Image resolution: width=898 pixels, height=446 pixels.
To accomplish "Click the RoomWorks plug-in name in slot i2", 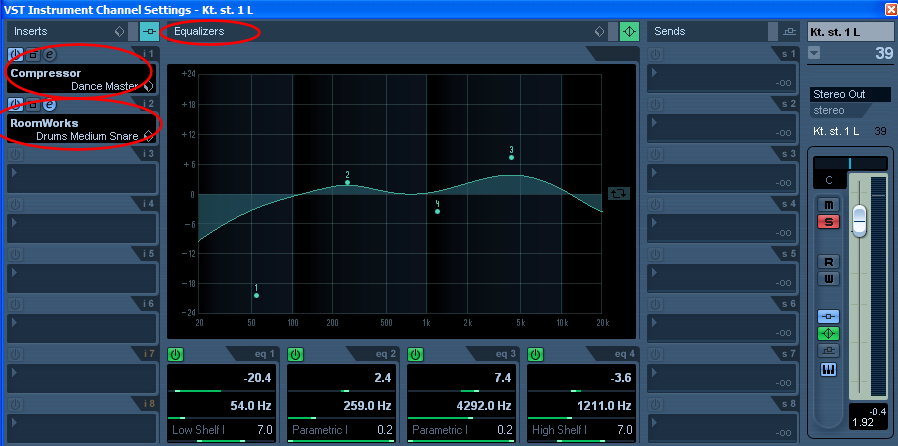I will 44,123.
